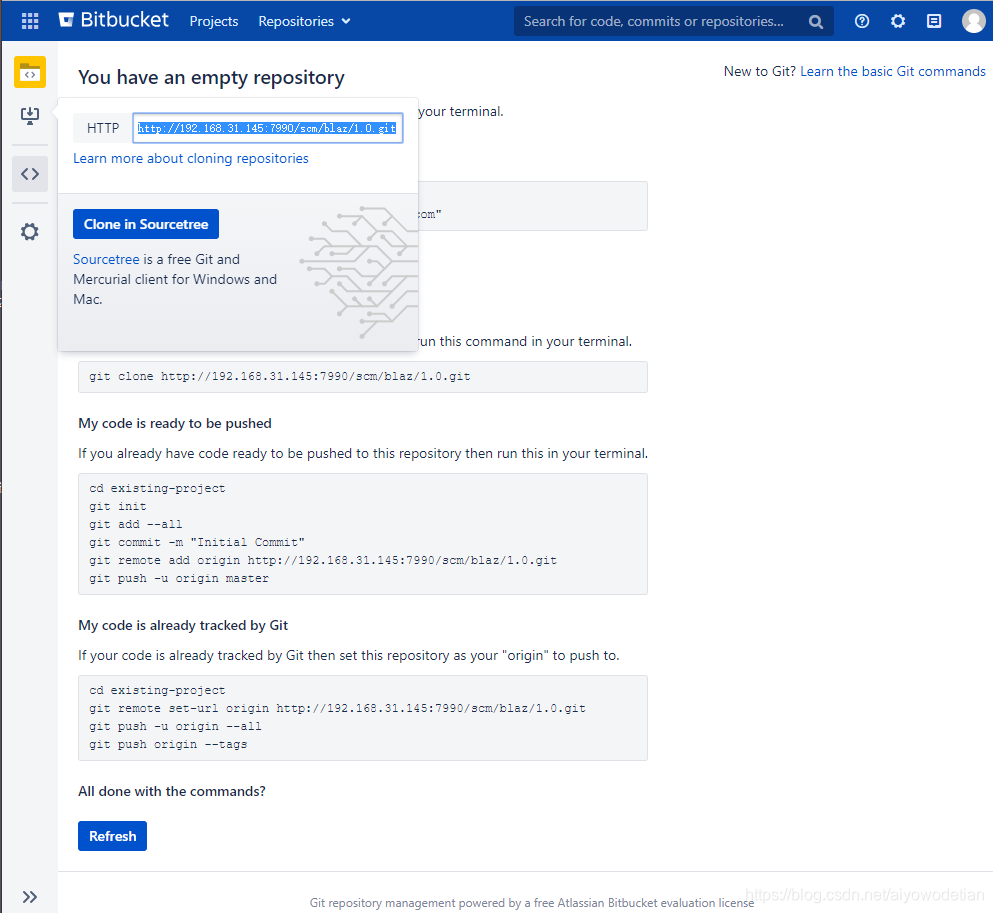Open Repository settings gear in sidebar

click(30, 232)
